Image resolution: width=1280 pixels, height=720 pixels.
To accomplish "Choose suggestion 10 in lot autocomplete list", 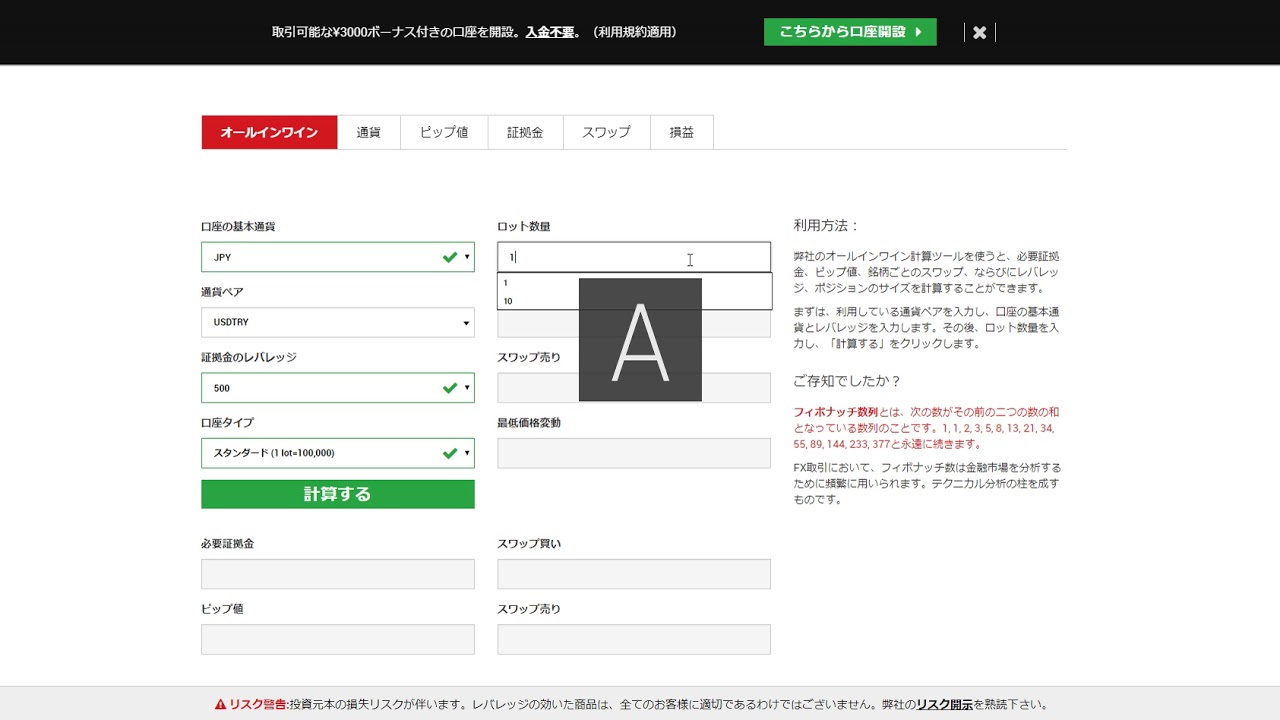I will 509,301.
